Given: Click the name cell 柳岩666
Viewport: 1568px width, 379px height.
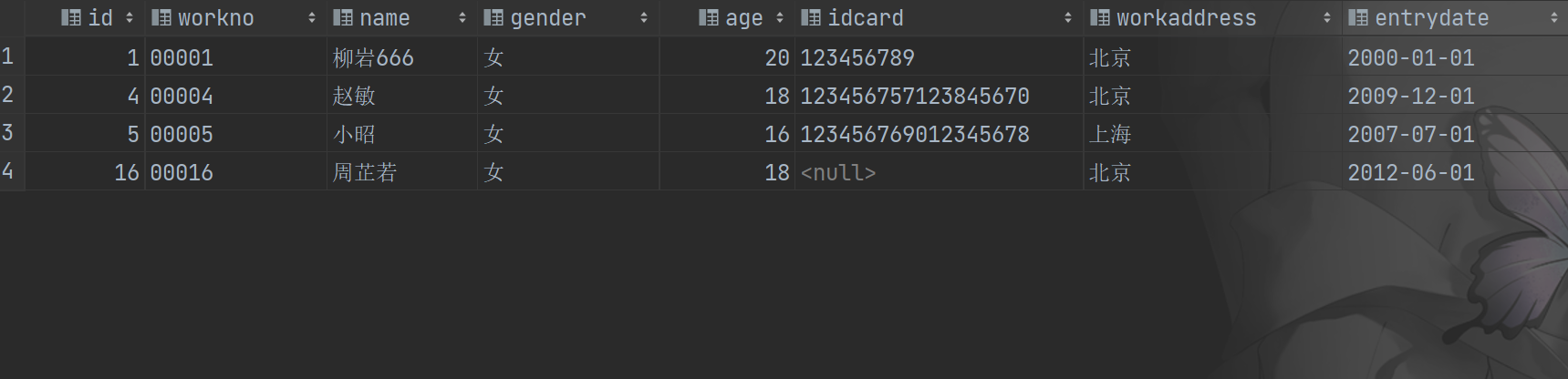Looking at the screenshot, I should point(373,58).
